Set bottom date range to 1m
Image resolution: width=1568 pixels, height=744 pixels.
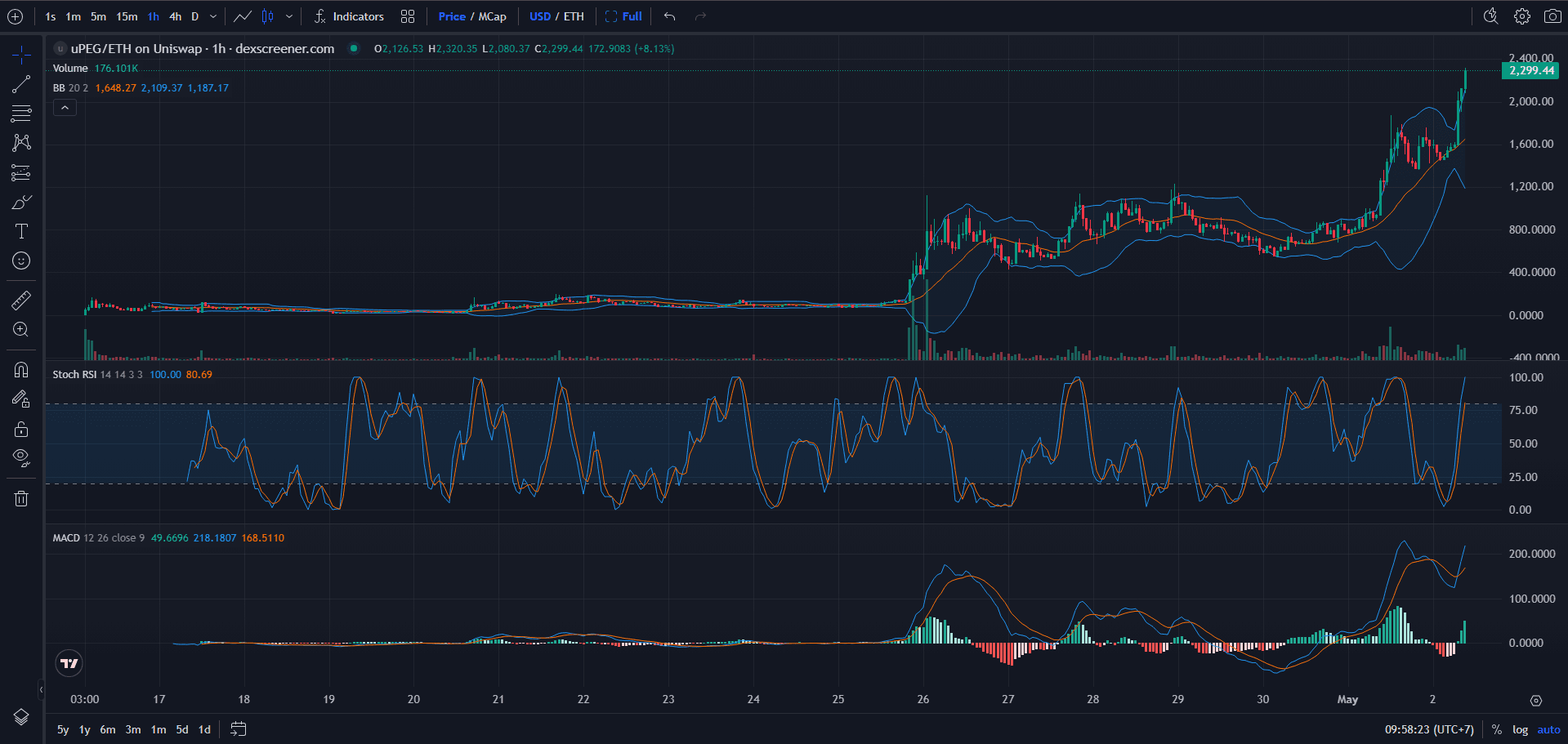159,729
